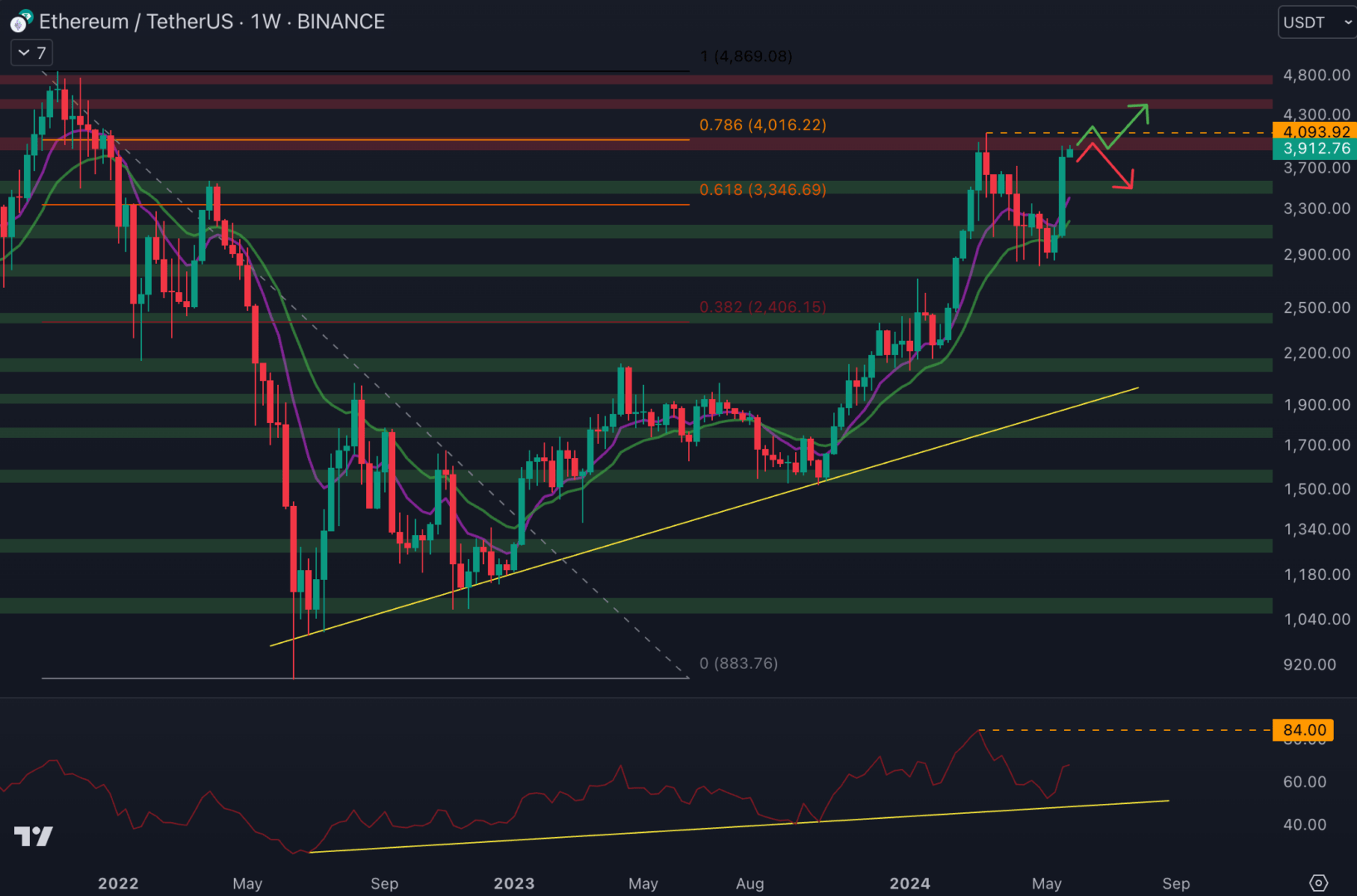
Task: Click the 4,800.00 price scale value
Action: tap(1316, 75)
